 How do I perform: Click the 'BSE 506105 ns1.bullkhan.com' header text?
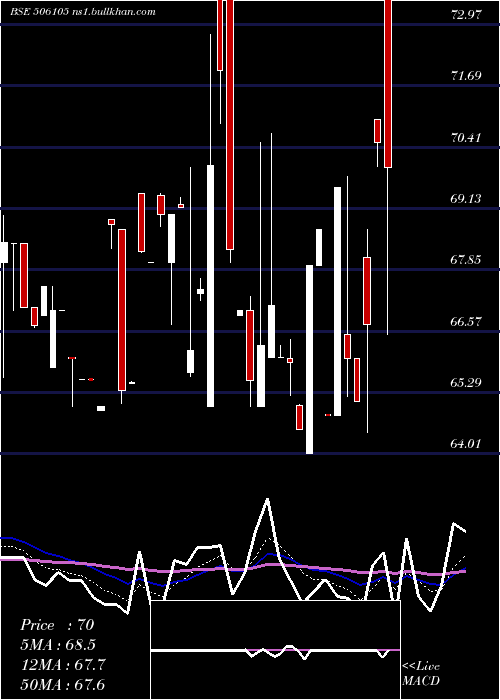click(x=83, y=12)
